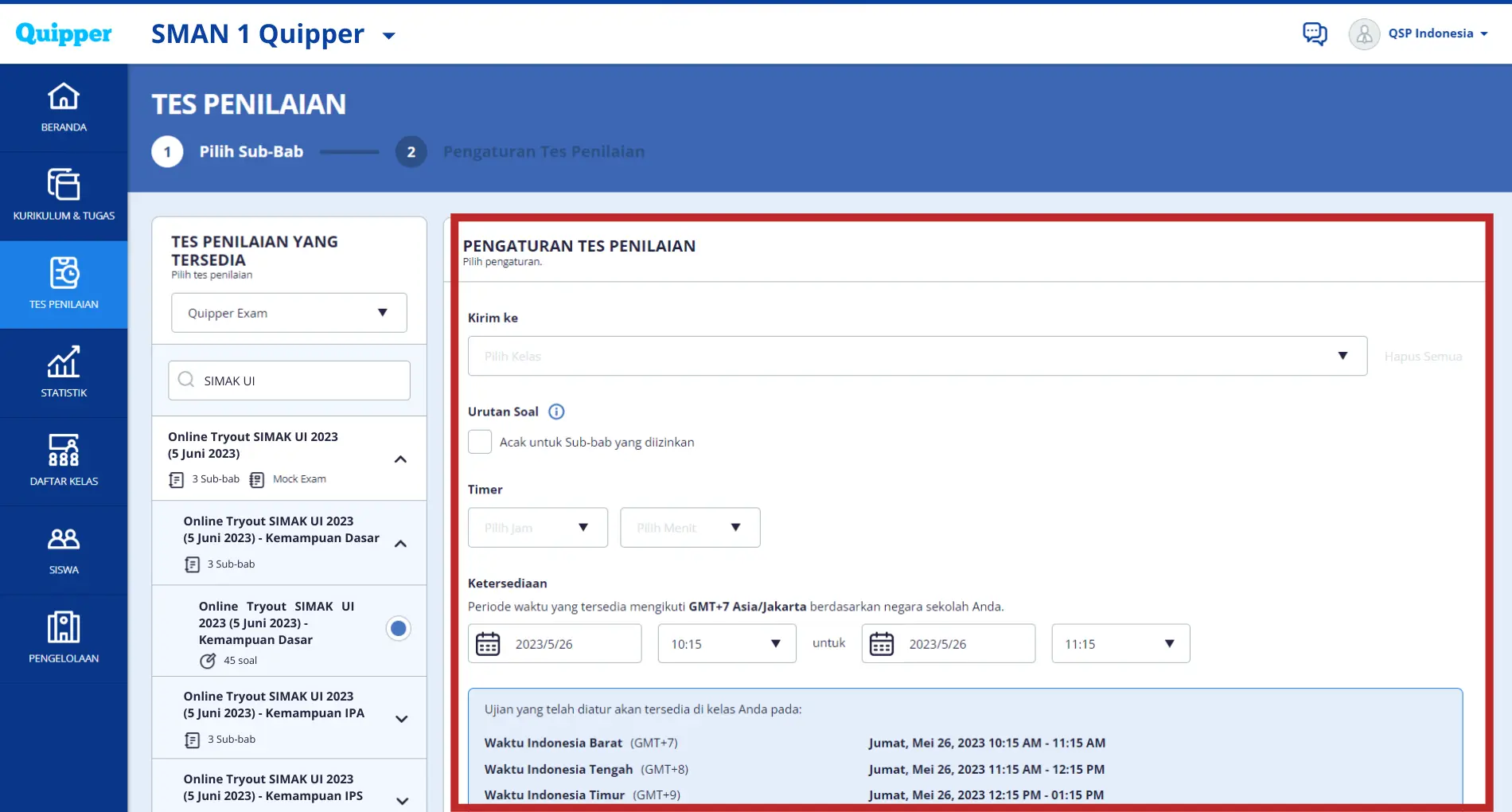
Task: Click the Mock Exam document icon
Action: tap(257, 479)
